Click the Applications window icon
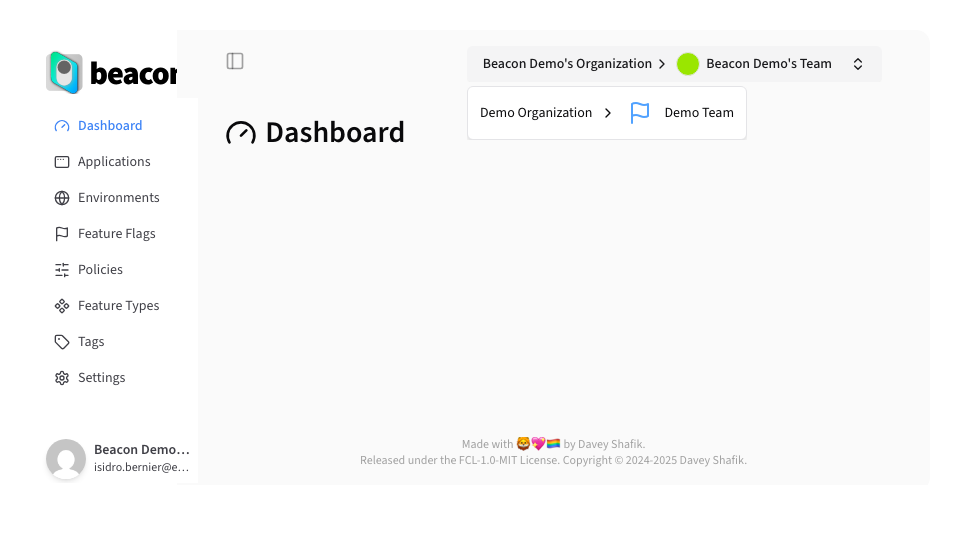This screenshot has height=533, width=972. pyautogui.click(x=62, y=162)
